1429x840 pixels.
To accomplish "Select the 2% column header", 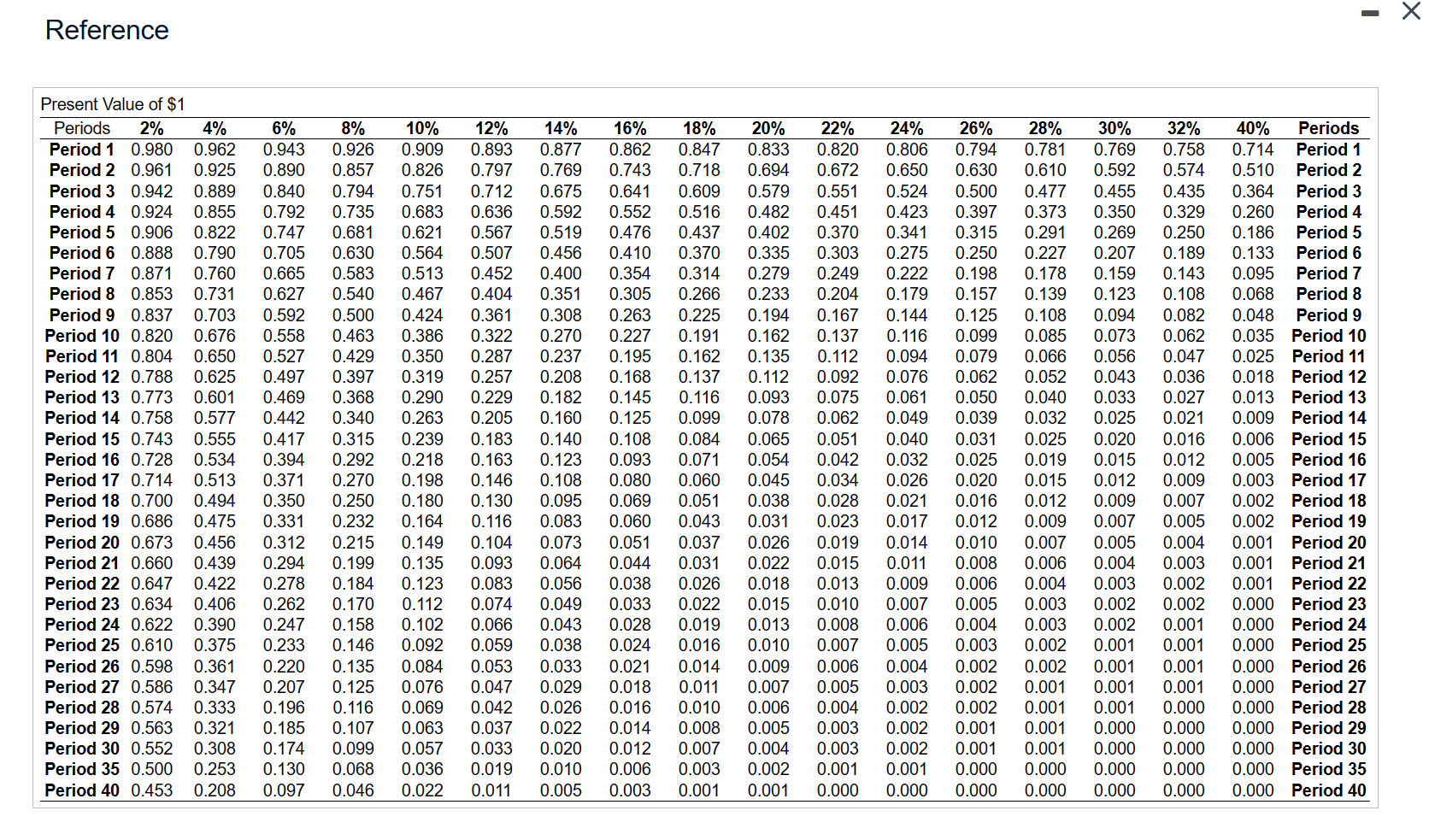I will [x=151, y=128].
